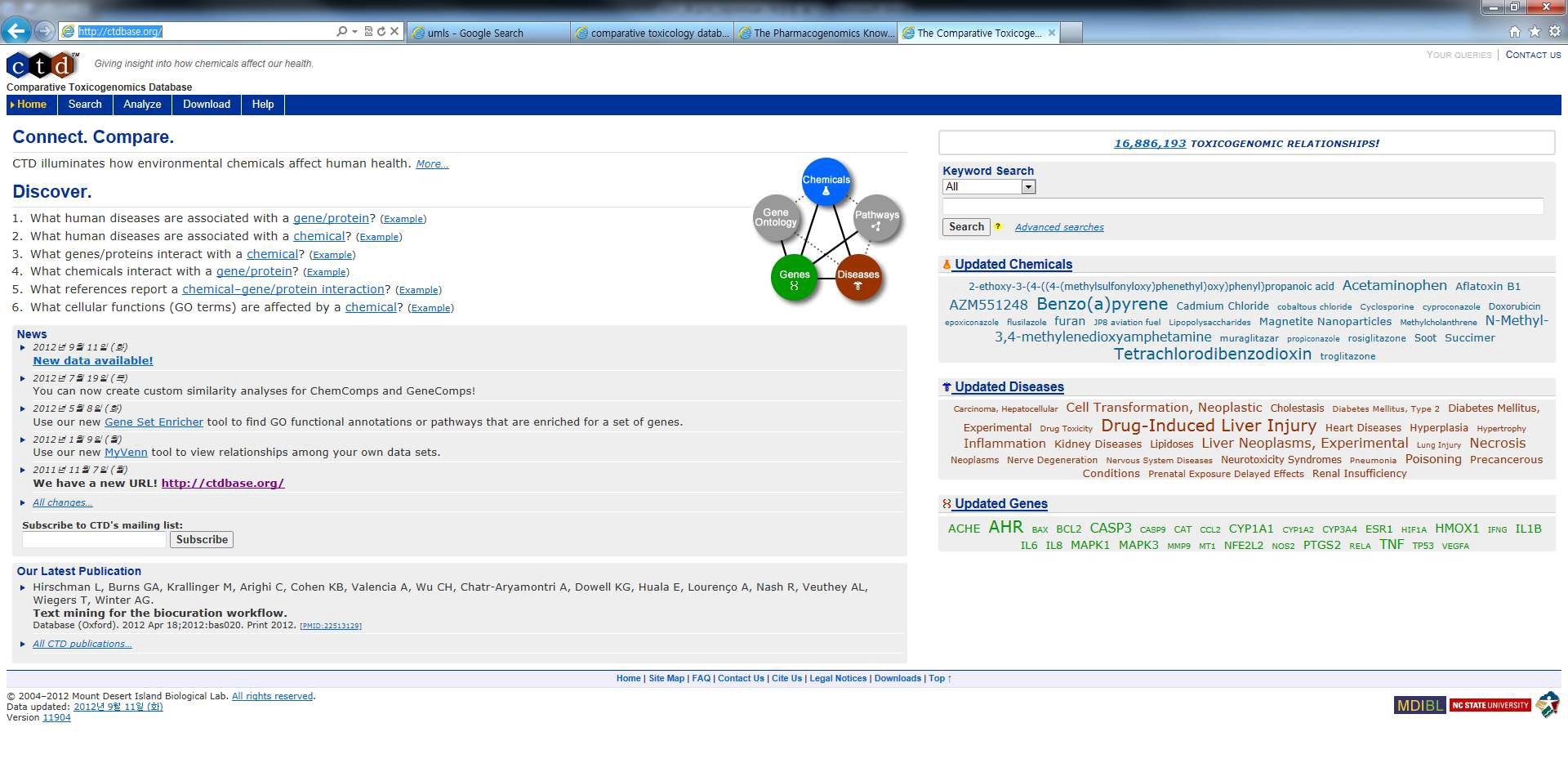Stop loading with the address bar X icon
Image resolution: width=1568 pixels, height=781 pixels.
click(394, 31)
